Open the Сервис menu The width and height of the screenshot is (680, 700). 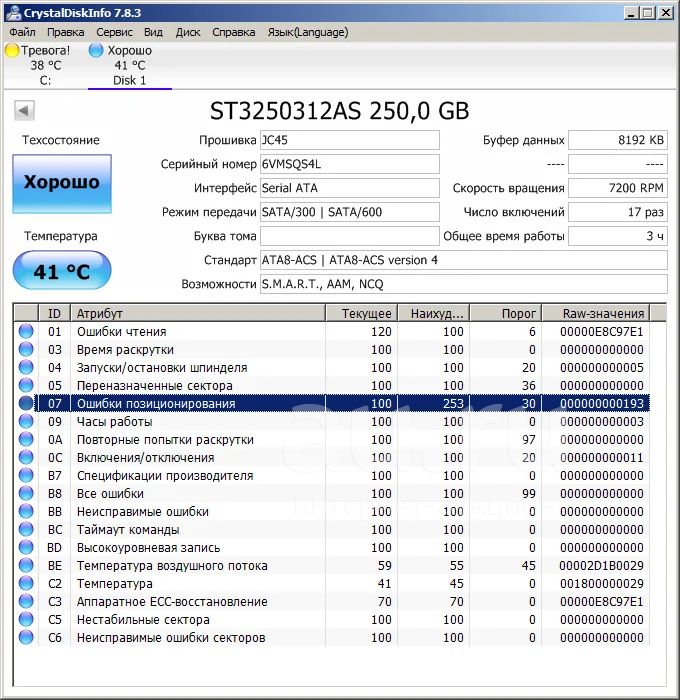coord(114,32)
